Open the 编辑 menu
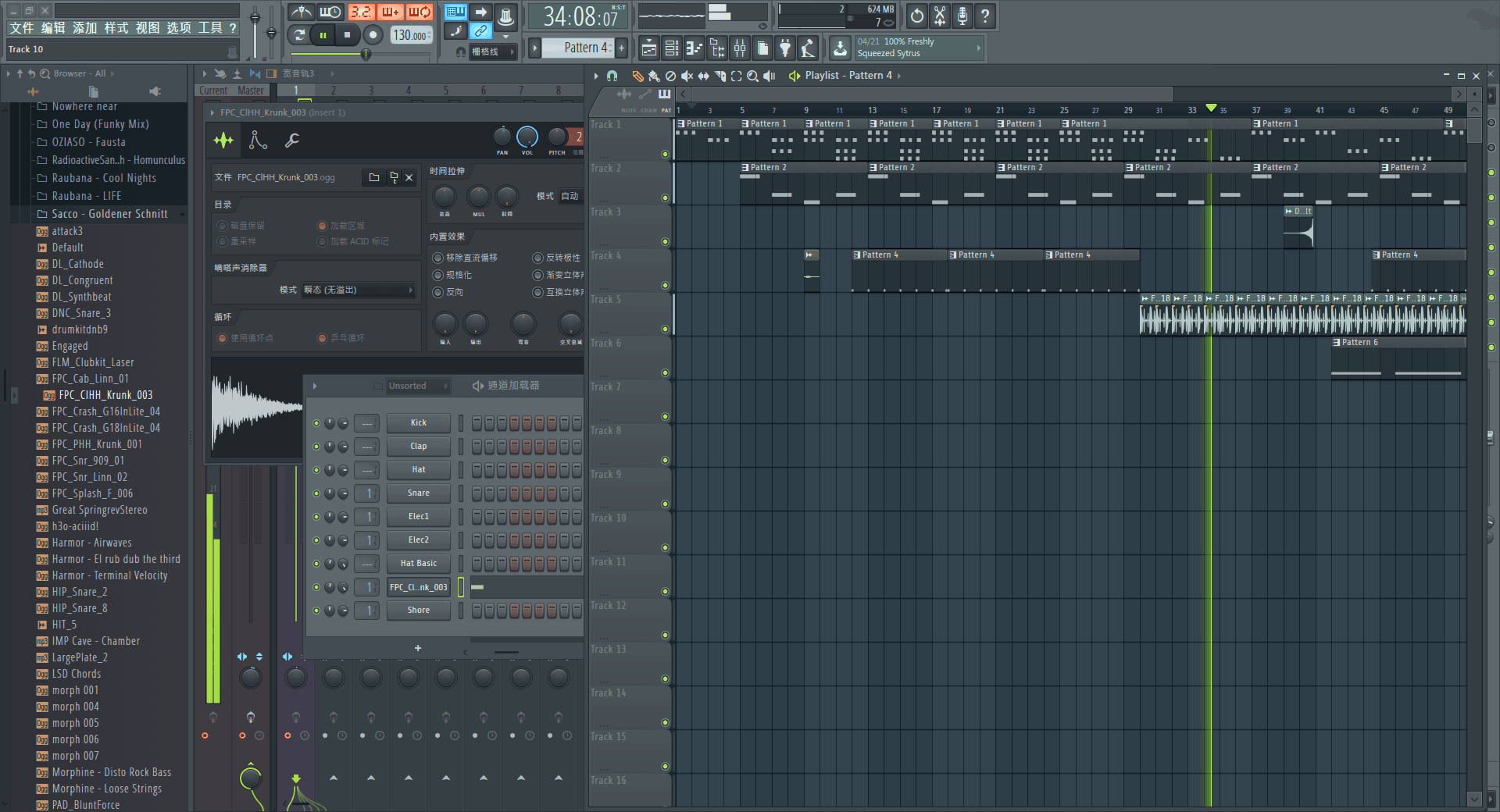Viewport: 1500px width, 812px height. (53, 28)
